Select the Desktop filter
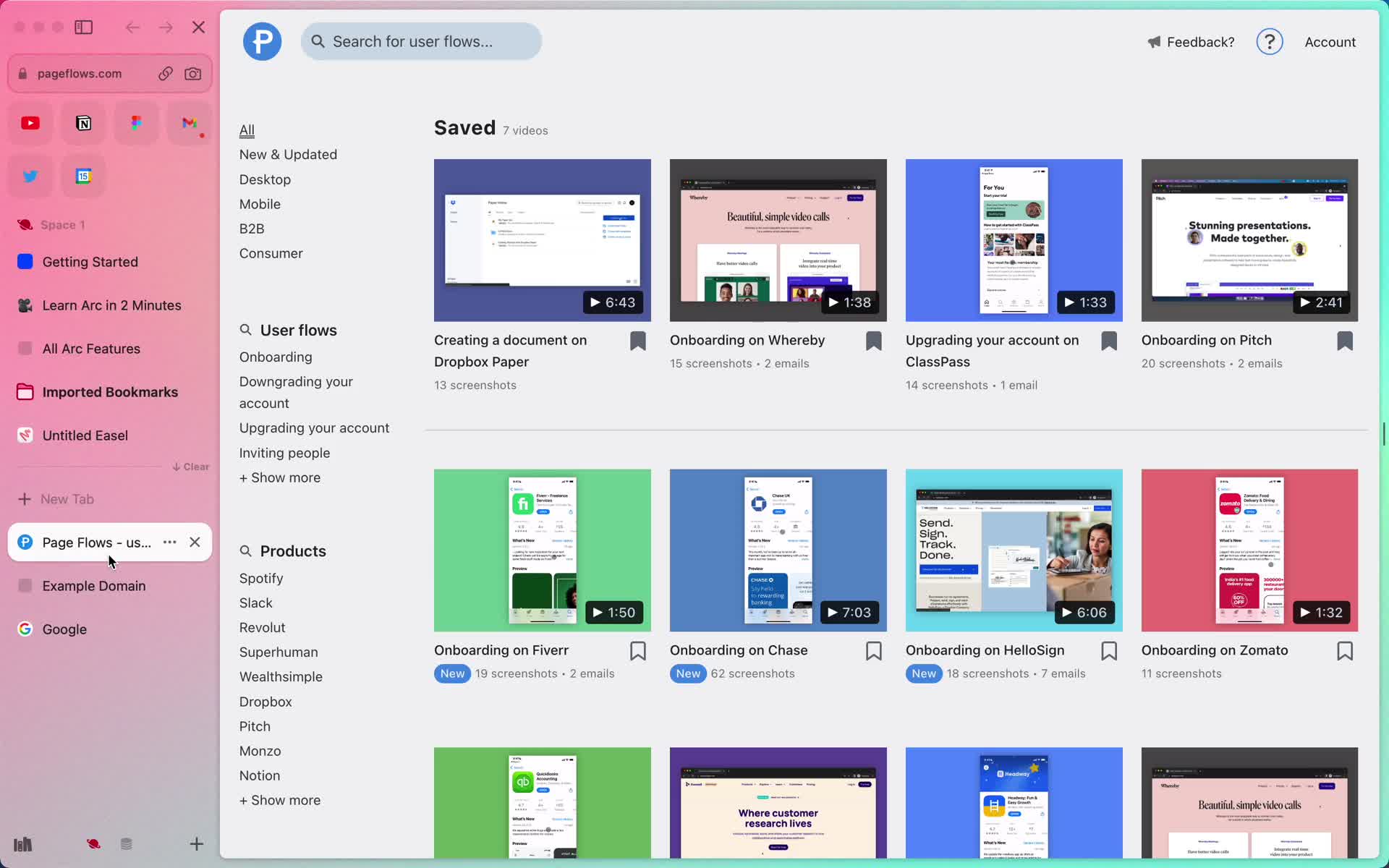 click(265, 179)
